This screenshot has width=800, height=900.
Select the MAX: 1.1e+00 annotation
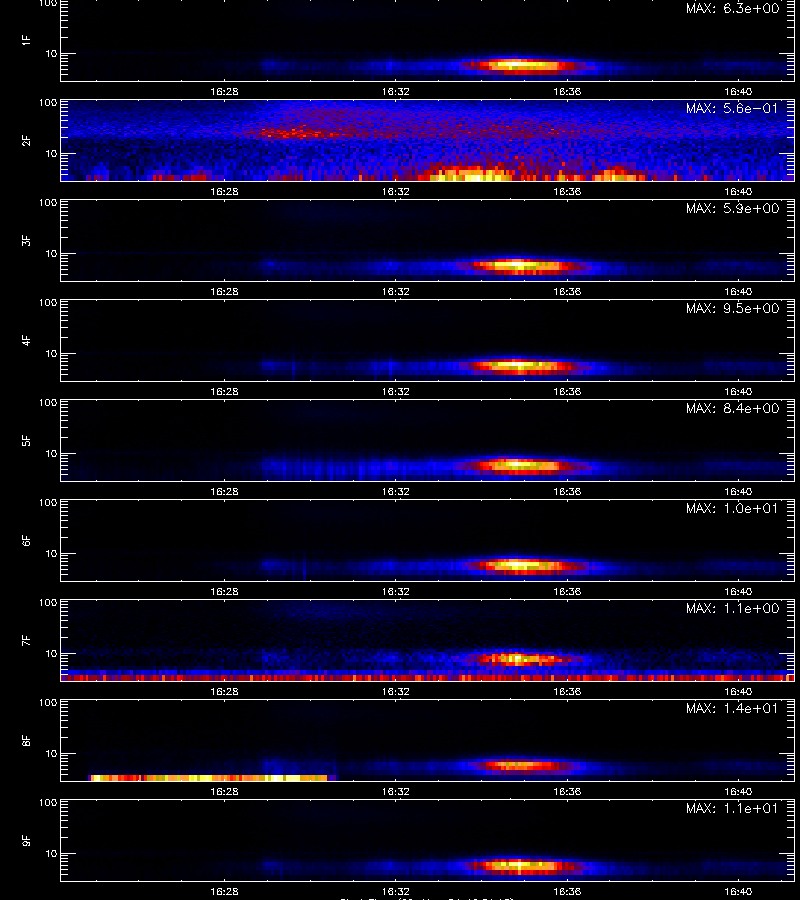(x=733, y=608)
